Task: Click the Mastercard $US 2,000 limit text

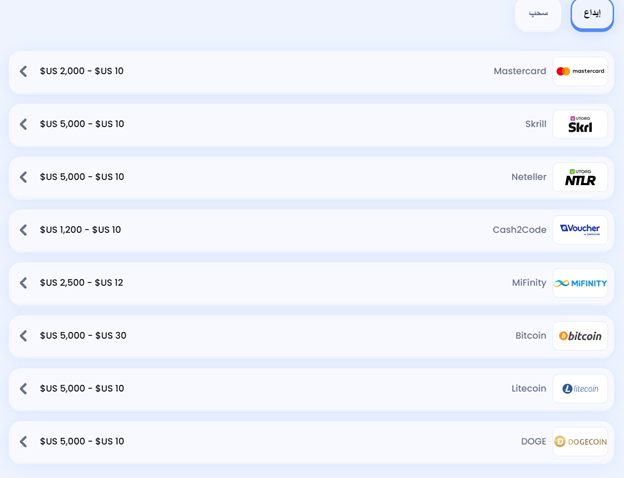Action: click(82, 72)
